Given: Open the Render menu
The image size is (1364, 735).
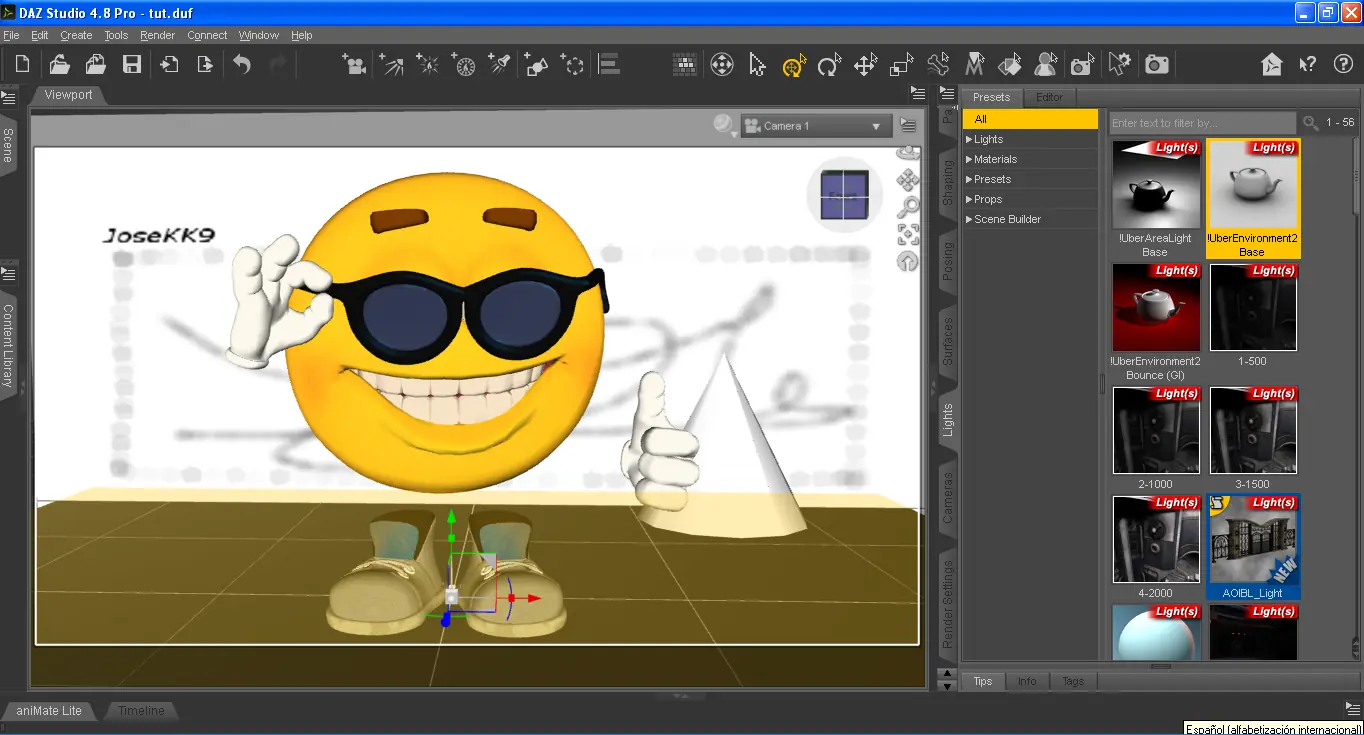Looking at the screenshot, I should point(157,35).
